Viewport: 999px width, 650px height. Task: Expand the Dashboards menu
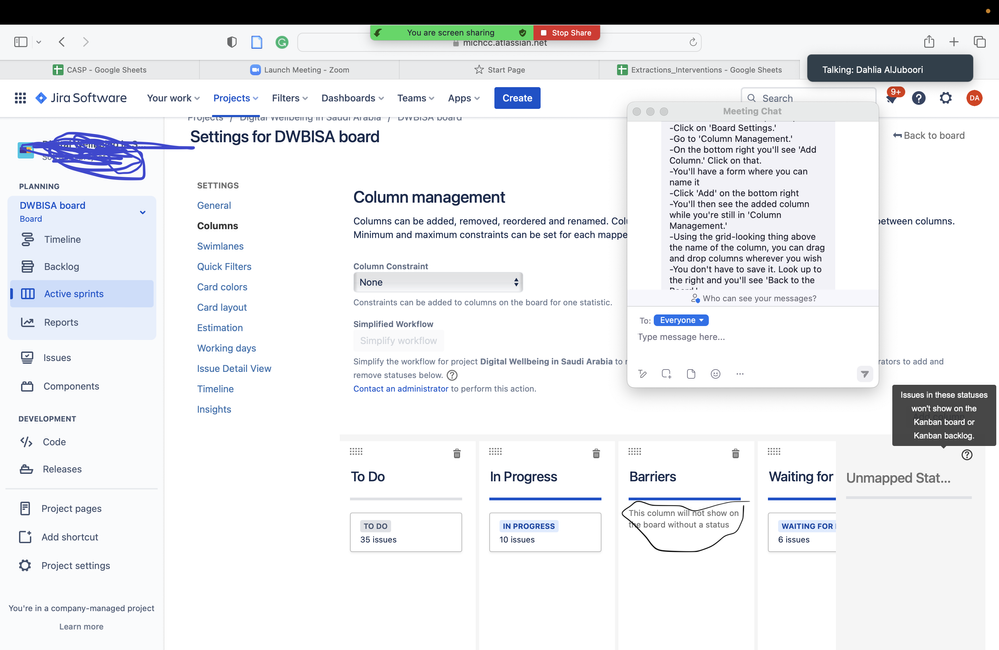352,98
